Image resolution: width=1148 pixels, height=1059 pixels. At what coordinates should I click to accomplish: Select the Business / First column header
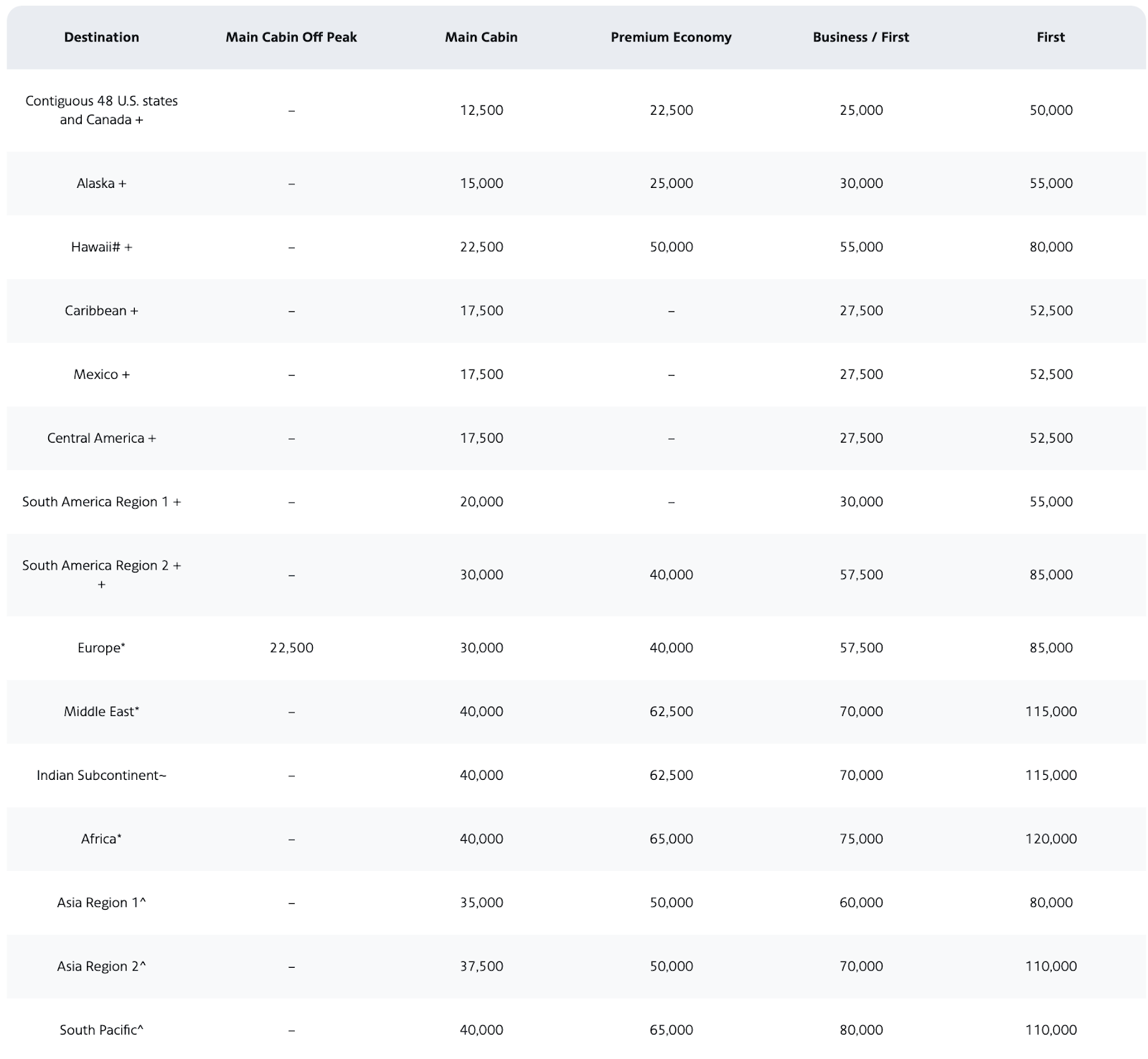click(861, 37)
